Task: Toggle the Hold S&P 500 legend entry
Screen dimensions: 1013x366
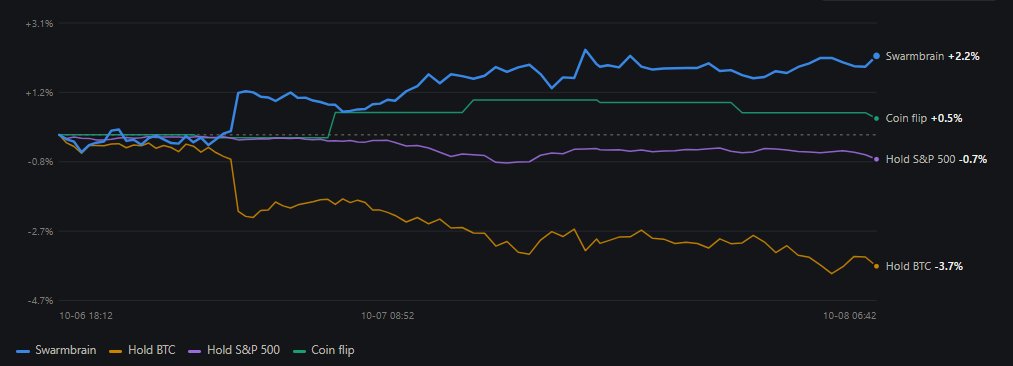Action: click(234, 351)
